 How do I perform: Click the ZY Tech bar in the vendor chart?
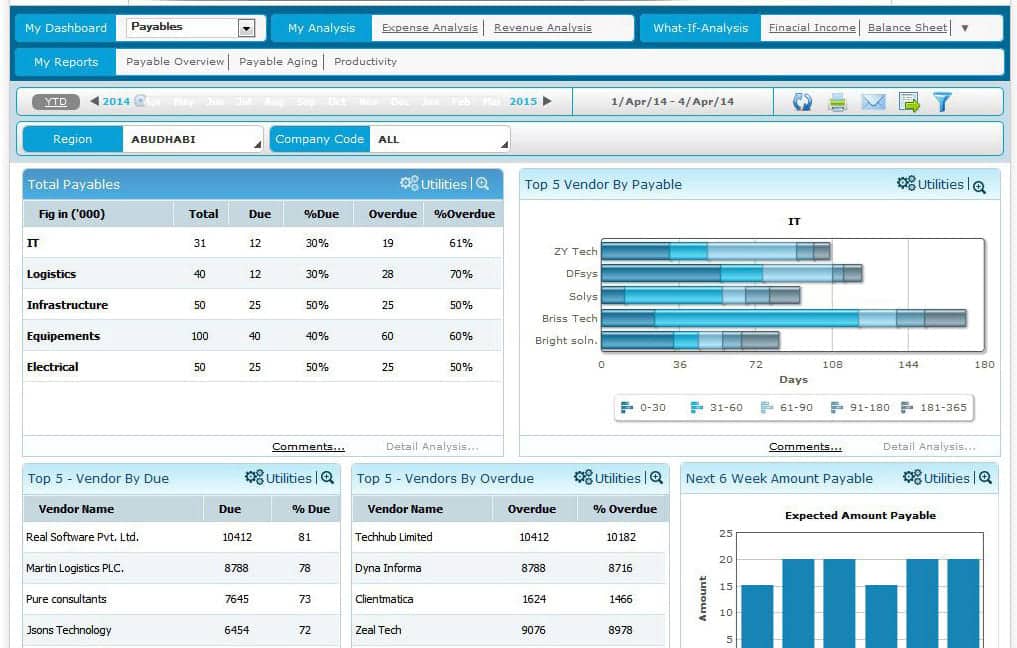[715, 251]
